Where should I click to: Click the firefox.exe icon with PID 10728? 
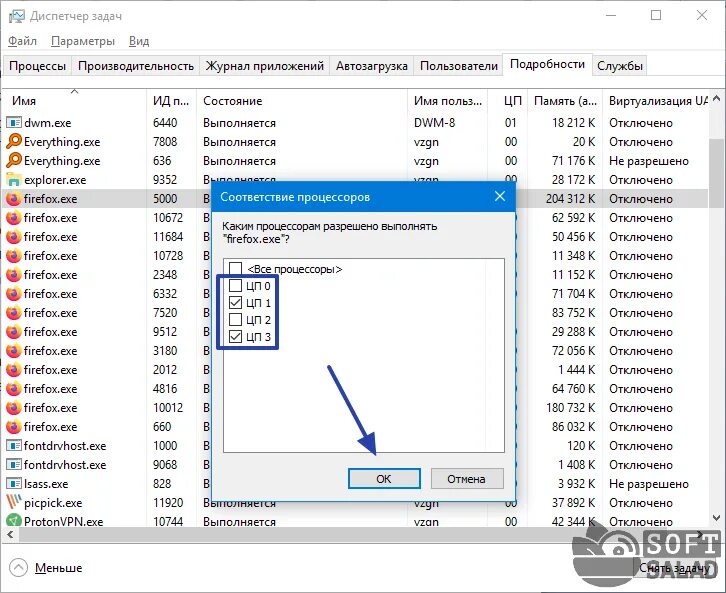pyautogui.click(x=14, y=256)
